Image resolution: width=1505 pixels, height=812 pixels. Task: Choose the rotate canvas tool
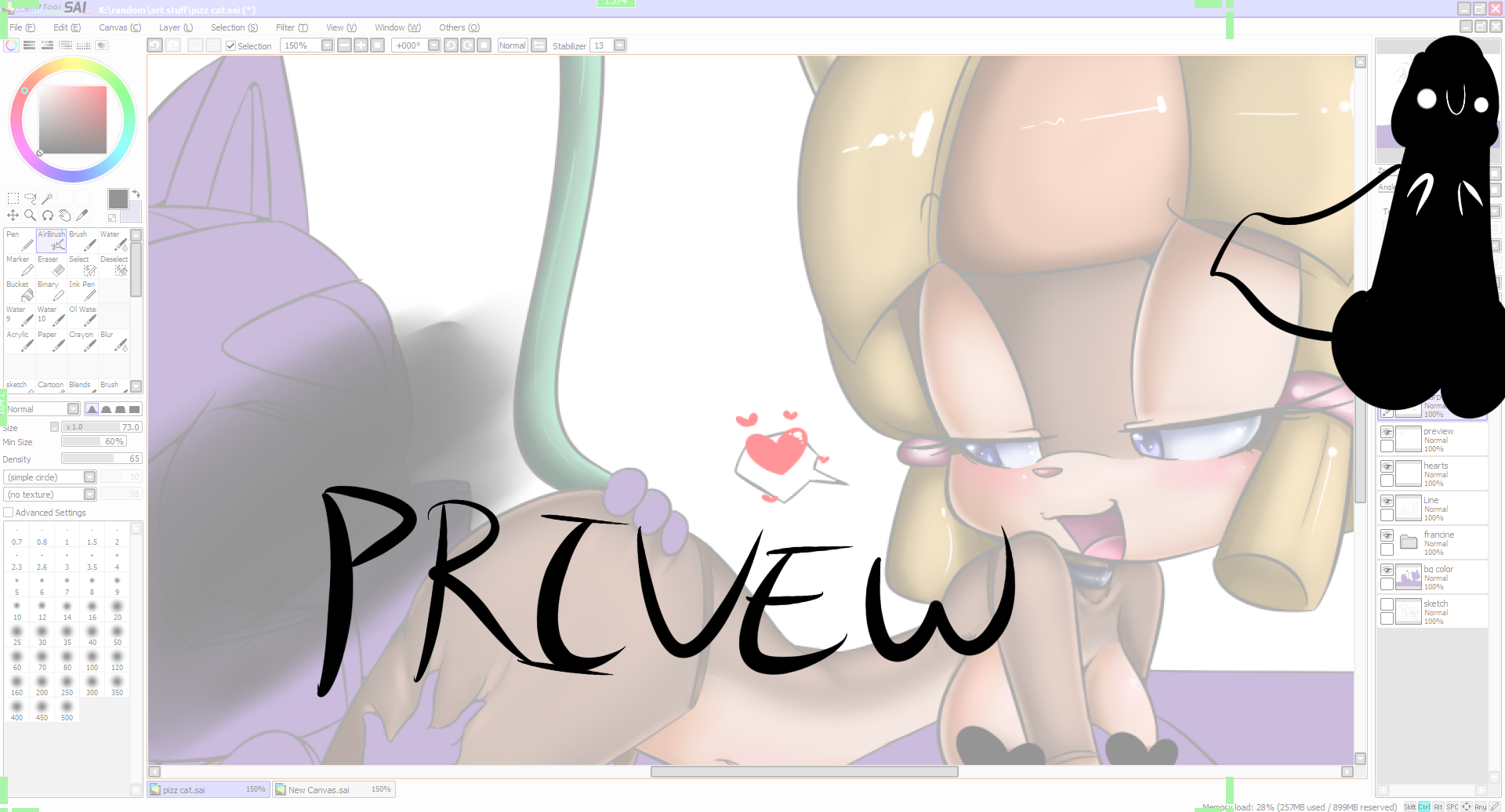[48, 215]
